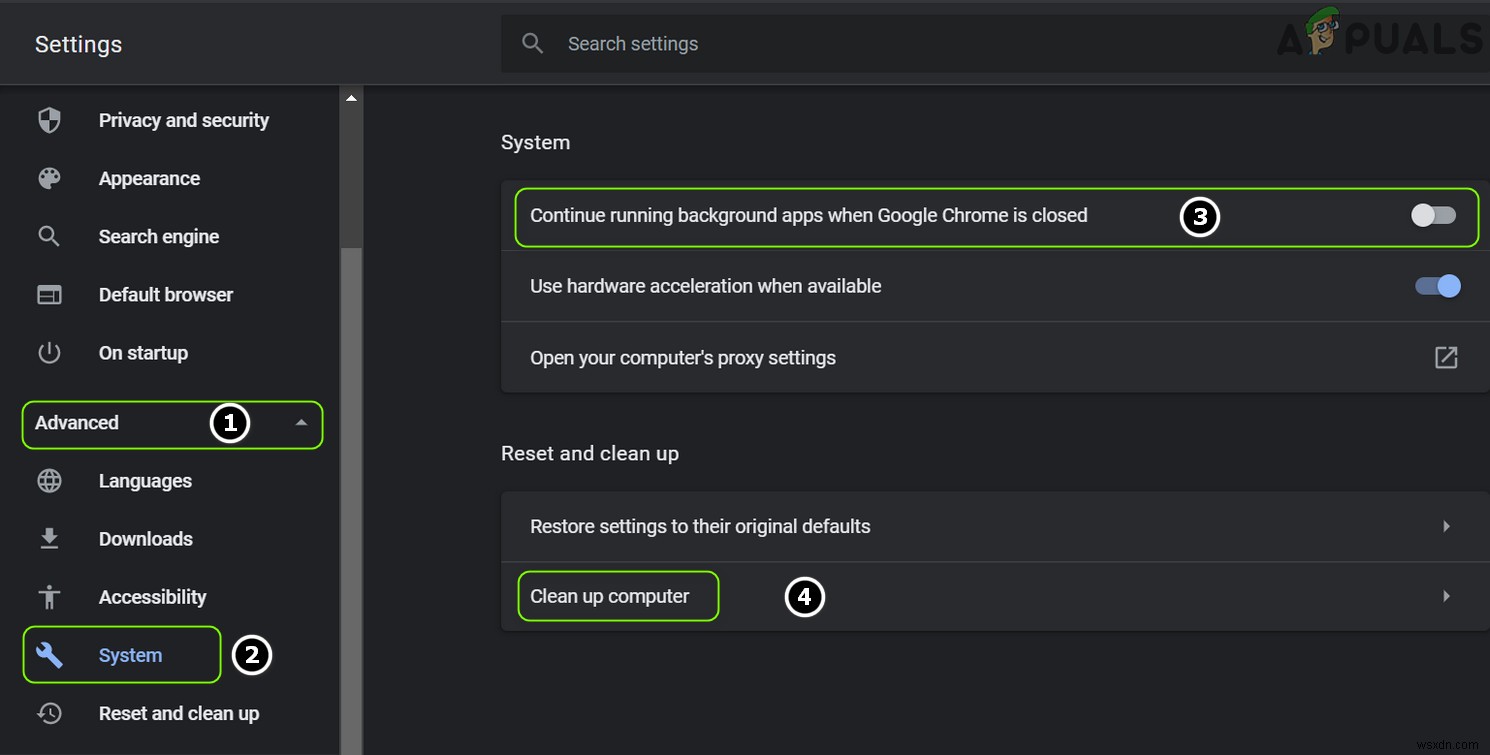Click the Privacy and security shield icon

pos(49,121)
